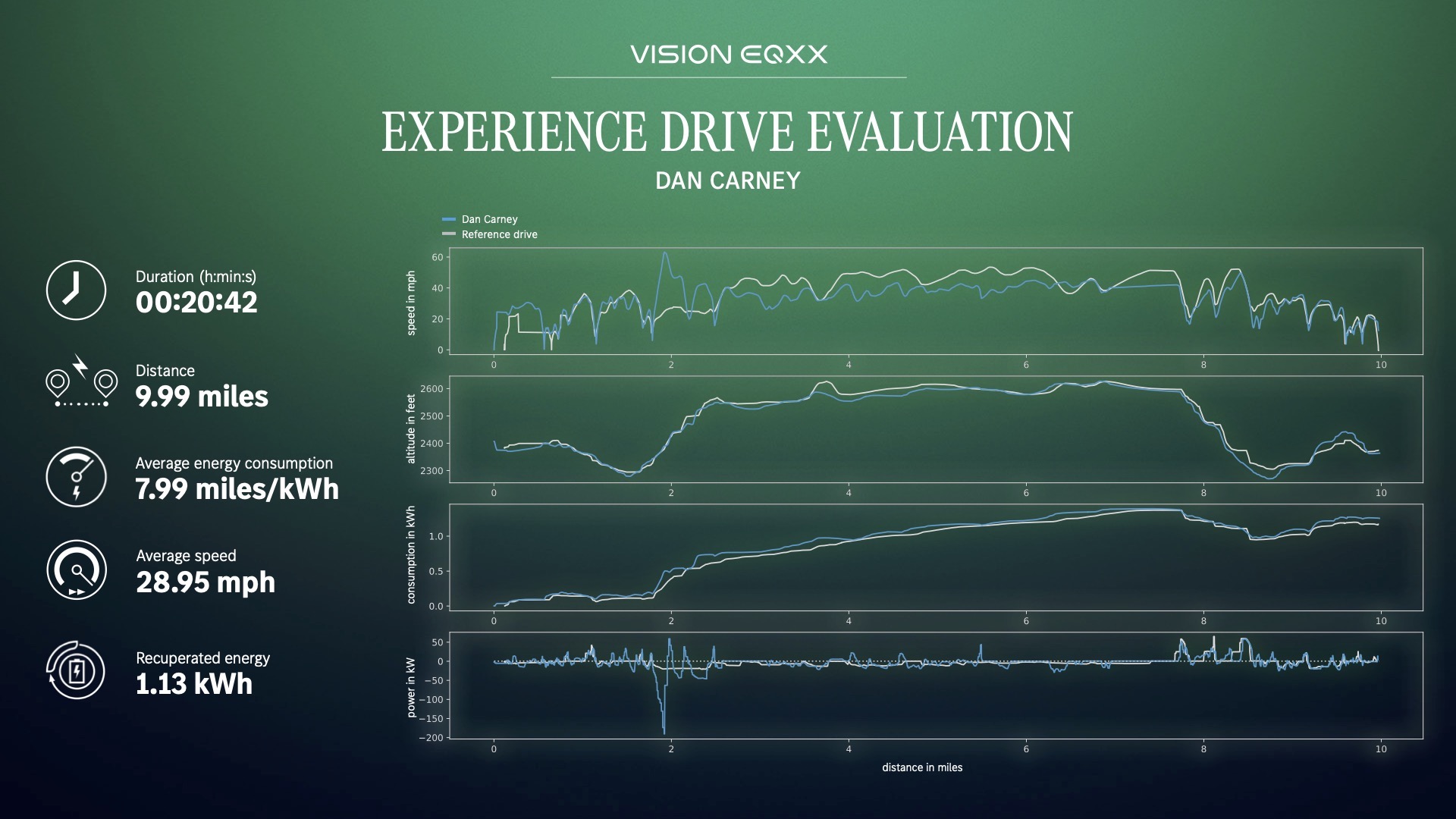Click the 00:20:42 duration value
Viewport: 1456px width, 819px height.
coord(196,303)
